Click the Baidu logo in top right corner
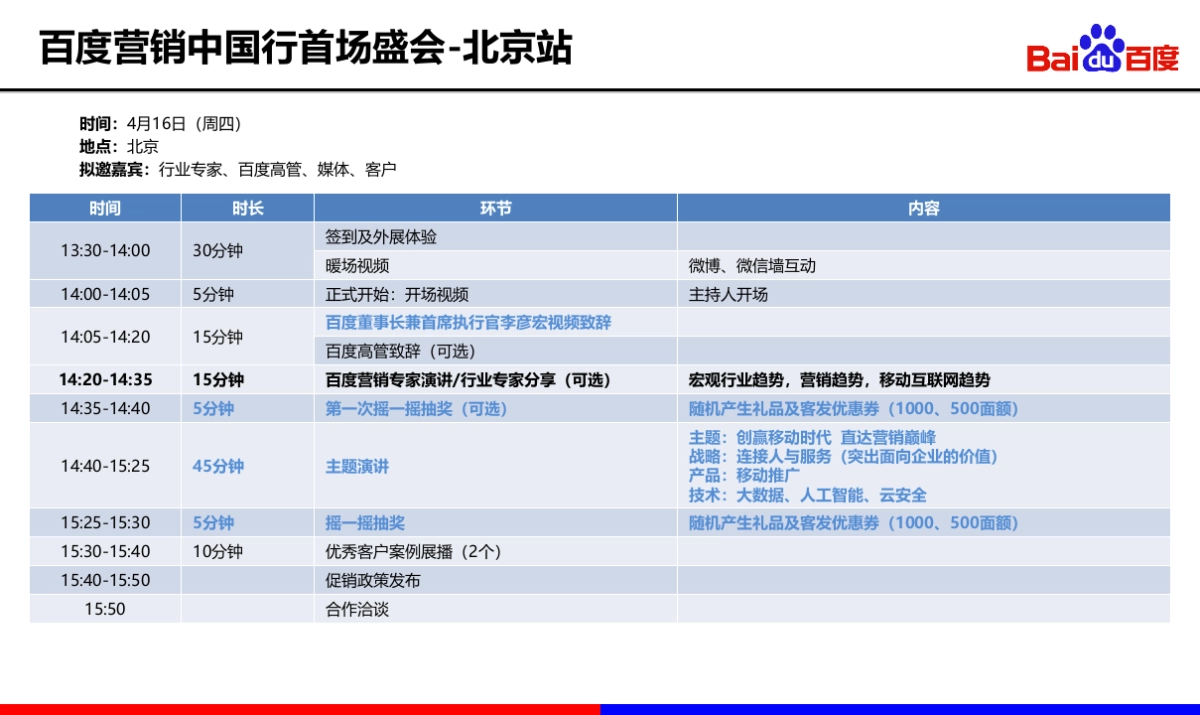This screenshot has height=715, width=1200. pyautogui.click(x=1100, y=53)
